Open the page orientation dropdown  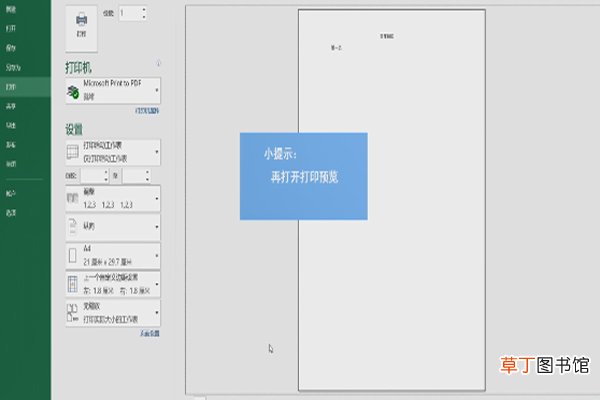113,227
